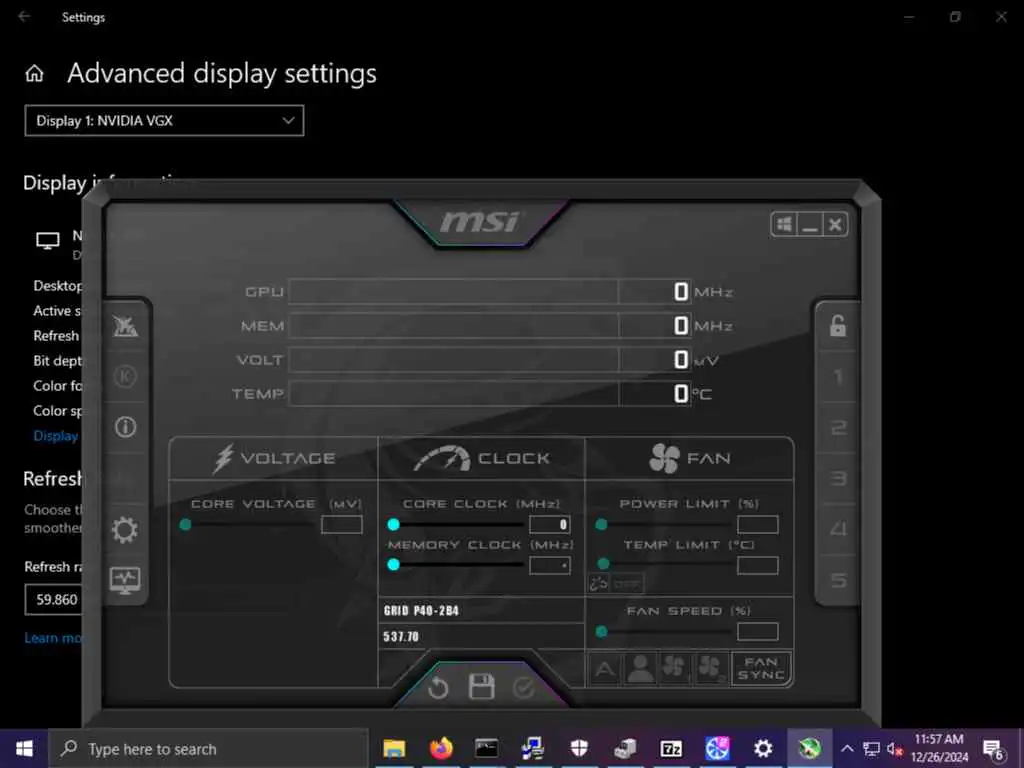Adjust the Memory Clock slider handle
This screenshot has width=1024, height=768.
pos(393,565)
